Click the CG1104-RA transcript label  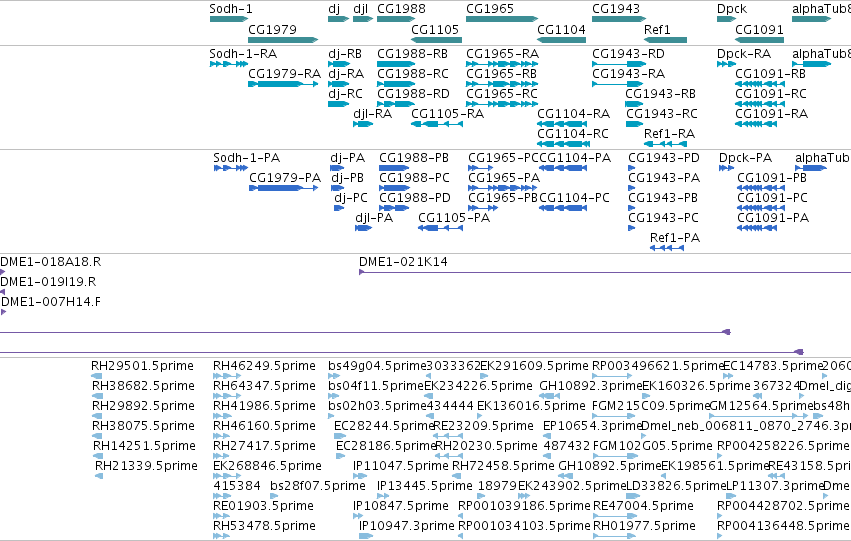tap(574, 114)
